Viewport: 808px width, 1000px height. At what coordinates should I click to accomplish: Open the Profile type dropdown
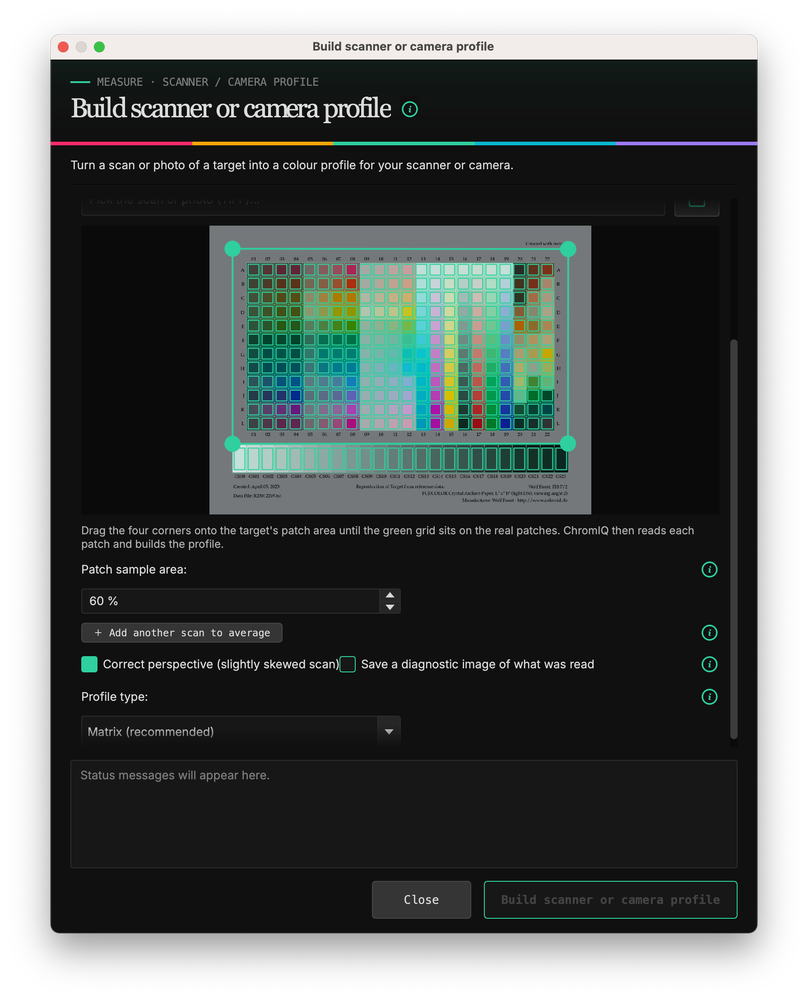240,732
